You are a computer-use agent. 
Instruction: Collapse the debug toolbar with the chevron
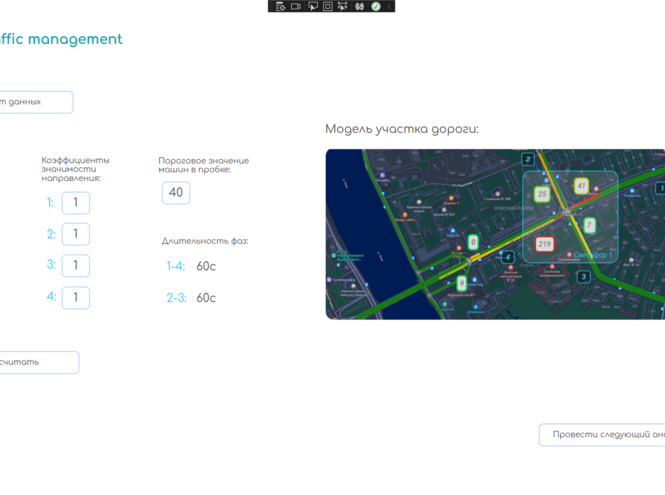(389, 6)
